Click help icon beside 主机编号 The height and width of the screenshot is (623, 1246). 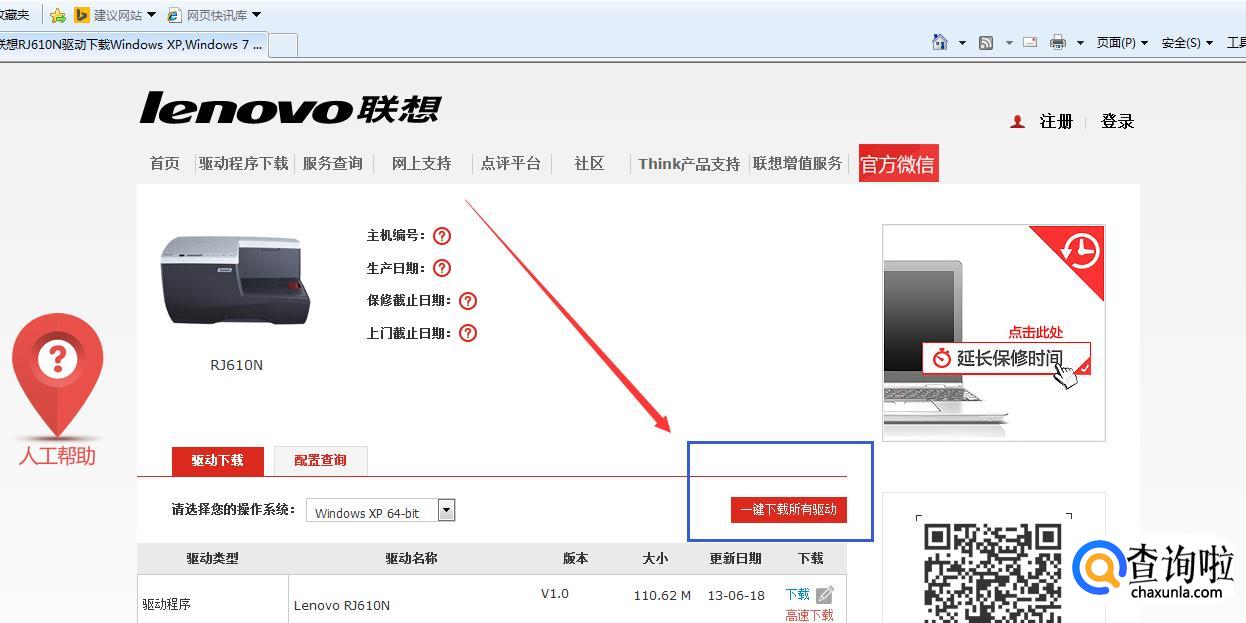click(x=442, y=236)
